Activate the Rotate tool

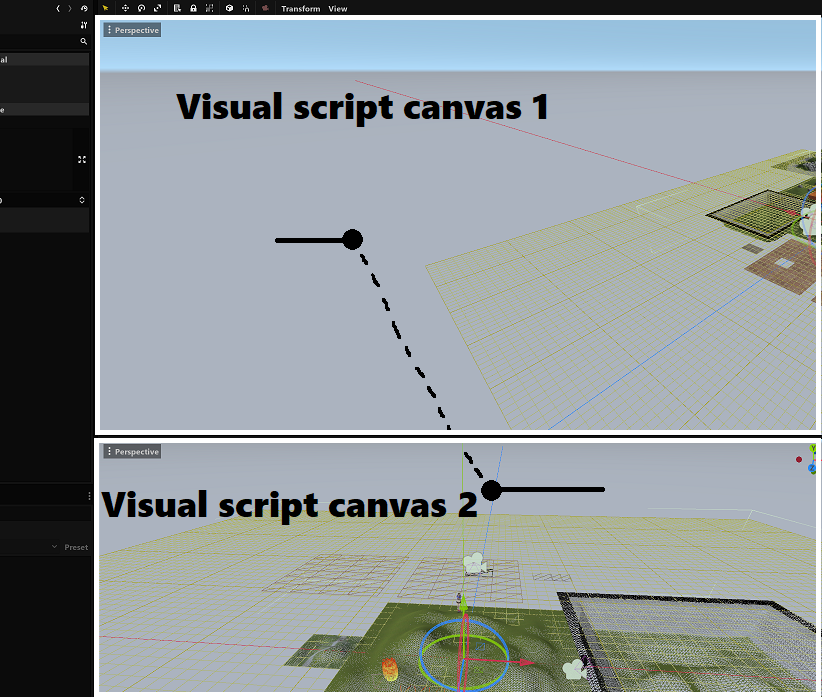tap(141, 8)
